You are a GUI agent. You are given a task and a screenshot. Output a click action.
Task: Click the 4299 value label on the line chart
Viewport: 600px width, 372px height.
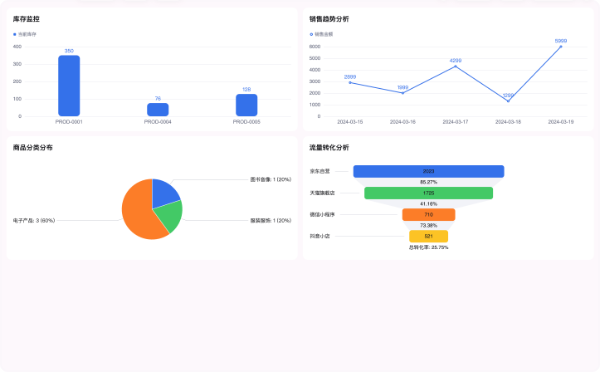coord(455,60)
